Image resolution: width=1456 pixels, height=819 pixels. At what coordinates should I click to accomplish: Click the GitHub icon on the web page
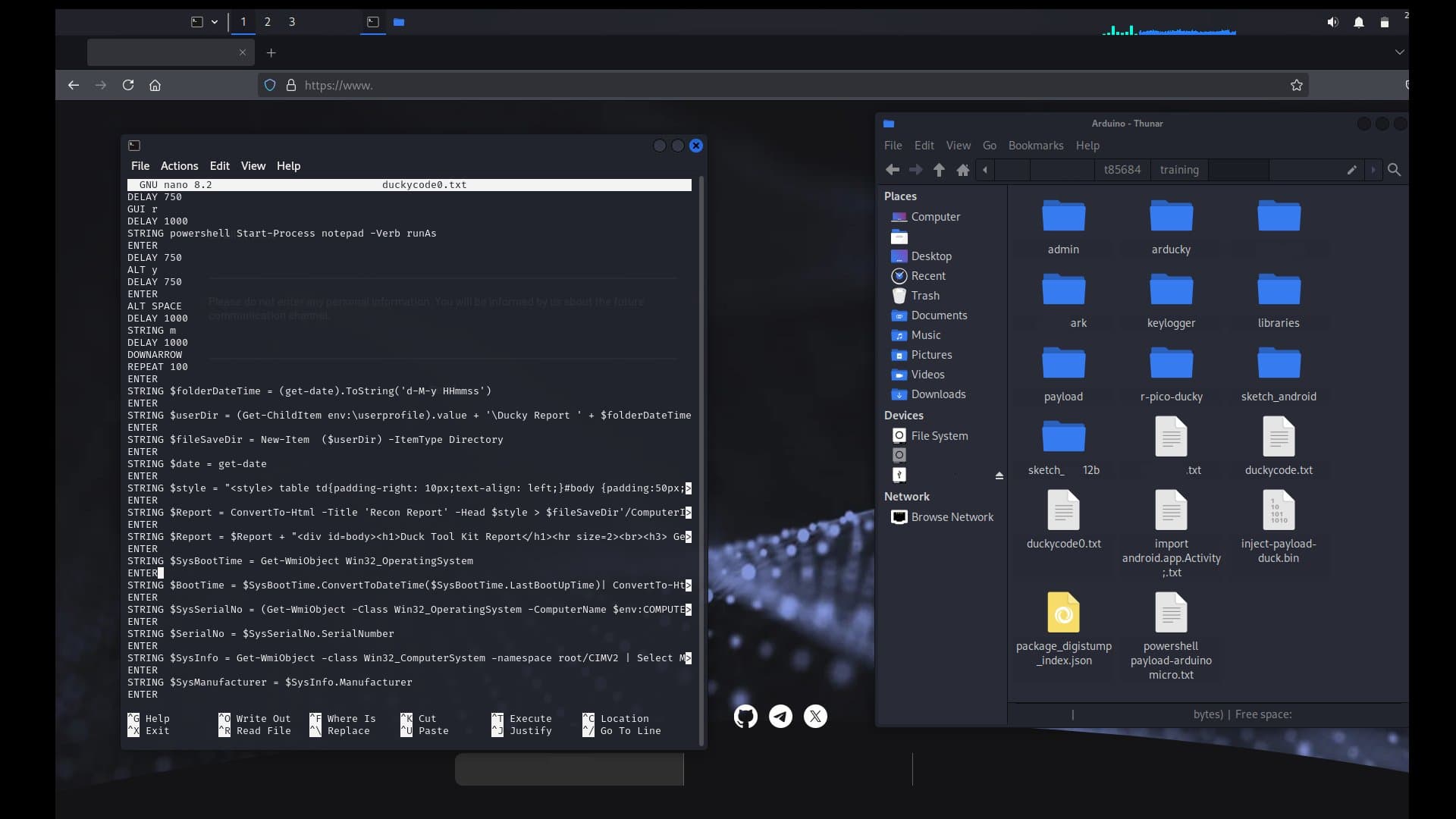745,716
